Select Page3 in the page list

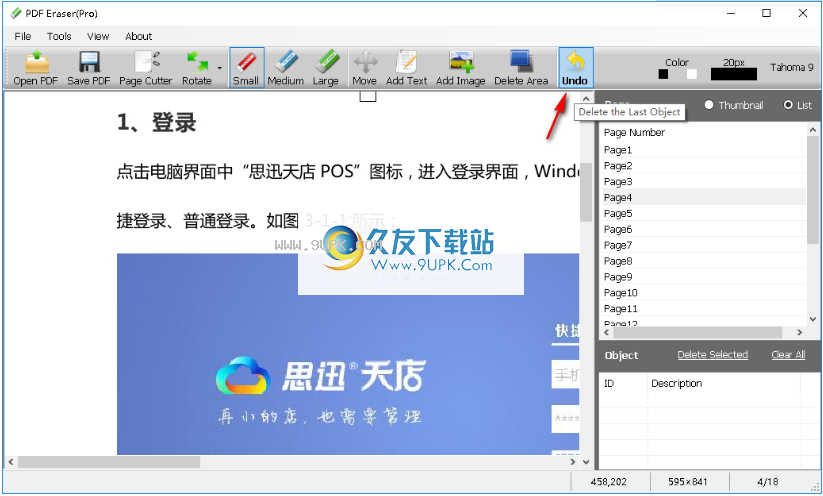click(702, 182)
